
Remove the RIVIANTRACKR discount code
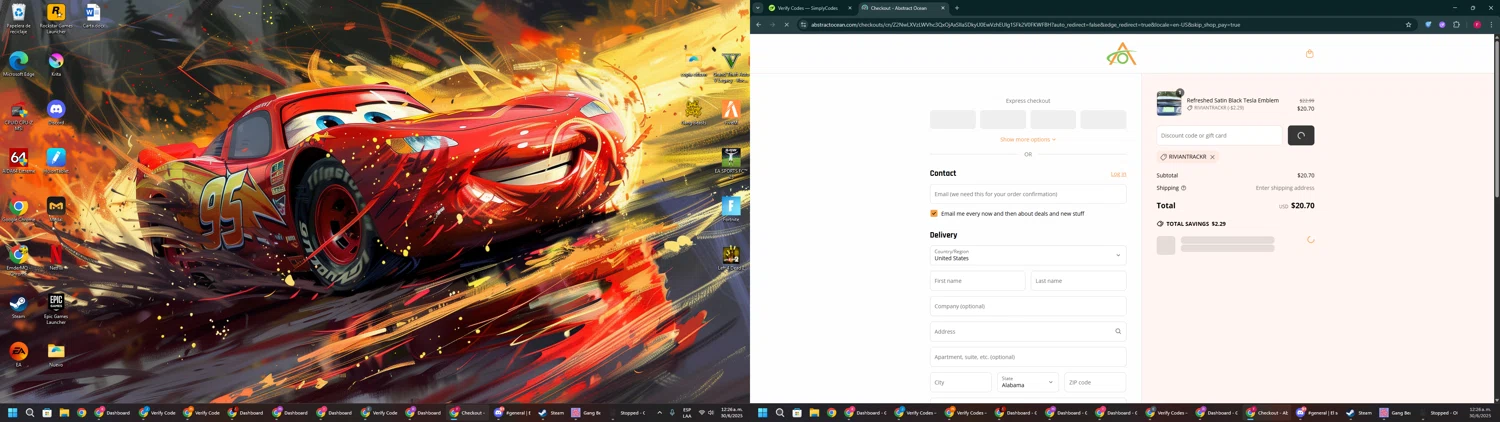tap(1213, 157)
